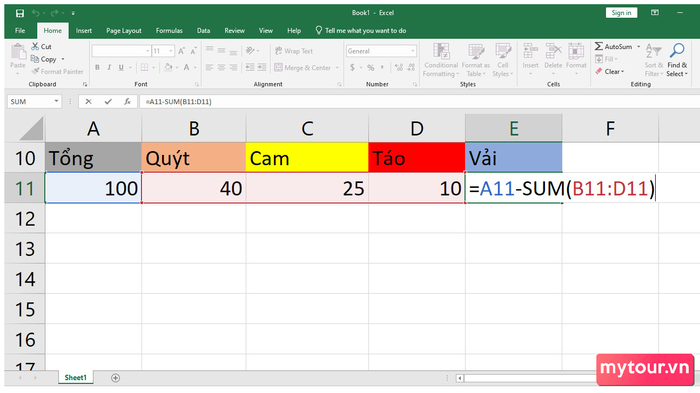Viewport: 700px width, 393px height.
Task: Align text left in cell
Action: tap(209, 67)
